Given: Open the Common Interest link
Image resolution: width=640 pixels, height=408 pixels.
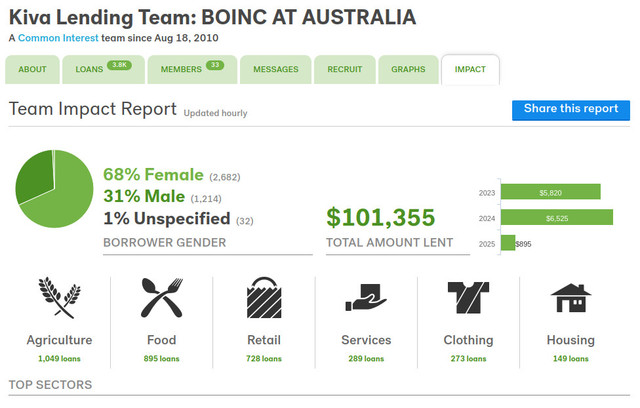Looking at the screenshot, I should [x=58, y=38].
